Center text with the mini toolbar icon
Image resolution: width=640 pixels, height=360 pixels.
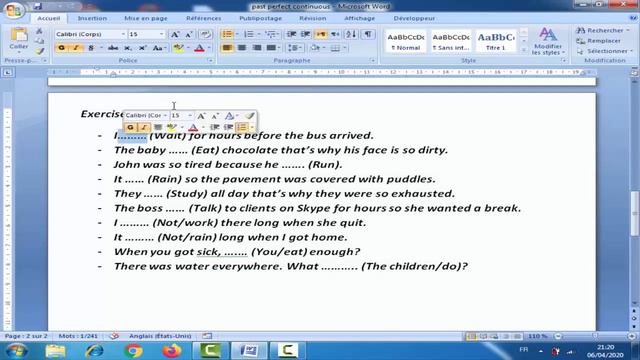click(158, 127)
